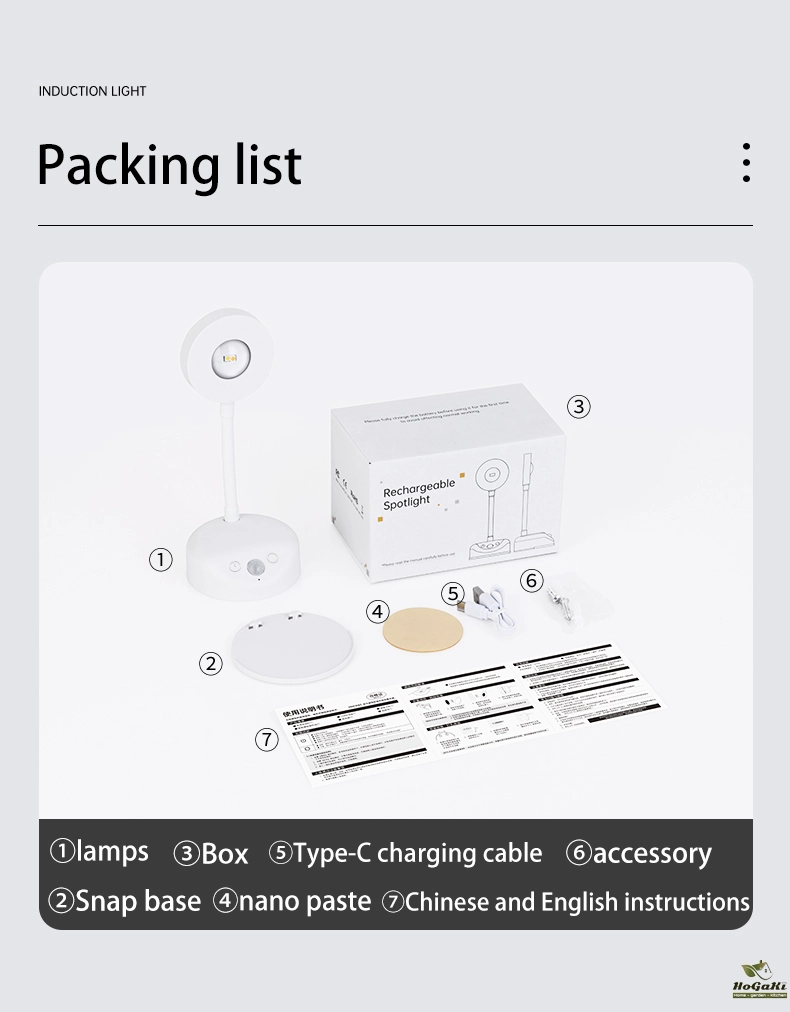
Task: Click the three vertical dots menu
Action: pyautogui.click(x=746, y=163)
